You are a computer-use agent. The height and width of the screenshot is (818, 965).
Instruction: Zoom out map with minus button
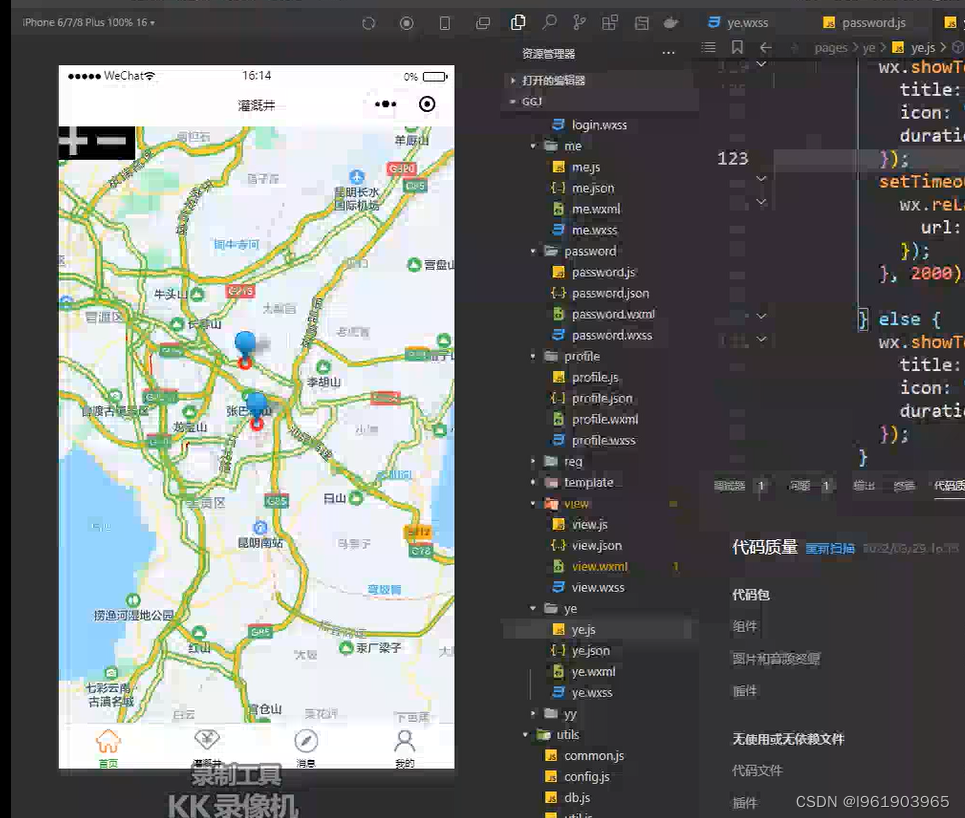tap(112, 141)
